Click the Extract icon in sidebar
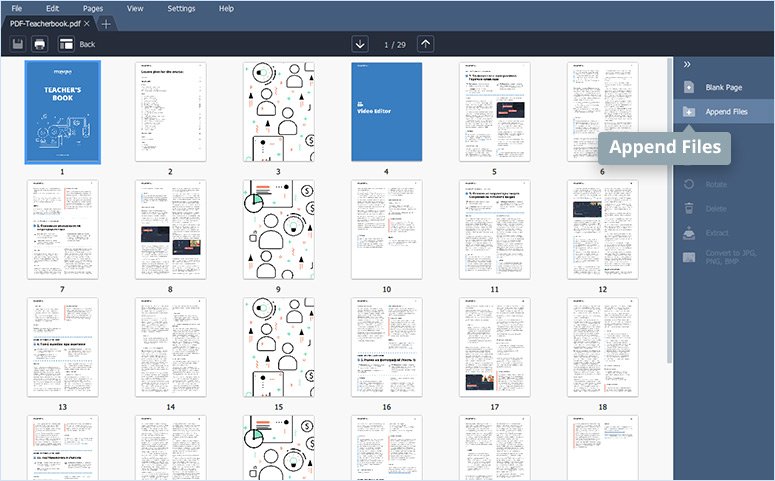The image size is (775, 481). tap(689, 232)
